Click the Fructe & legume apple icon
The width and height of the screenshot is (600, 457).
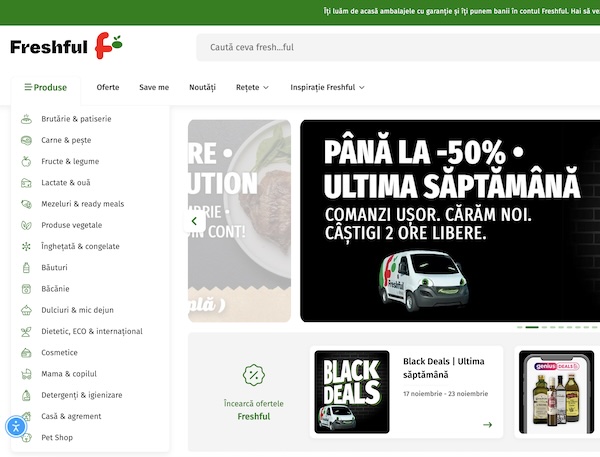[x=26, y=161]
